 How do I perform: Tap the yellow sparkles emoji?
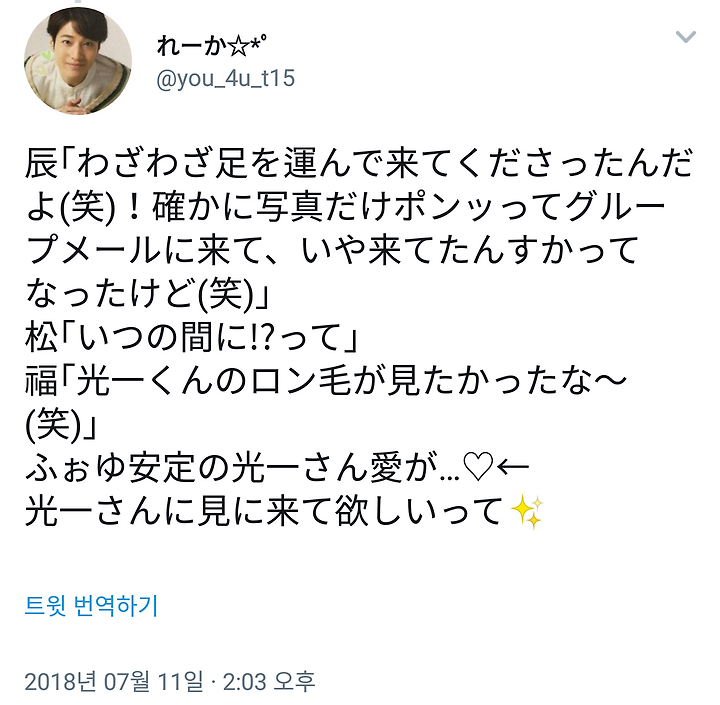click(x=527, y=511)
